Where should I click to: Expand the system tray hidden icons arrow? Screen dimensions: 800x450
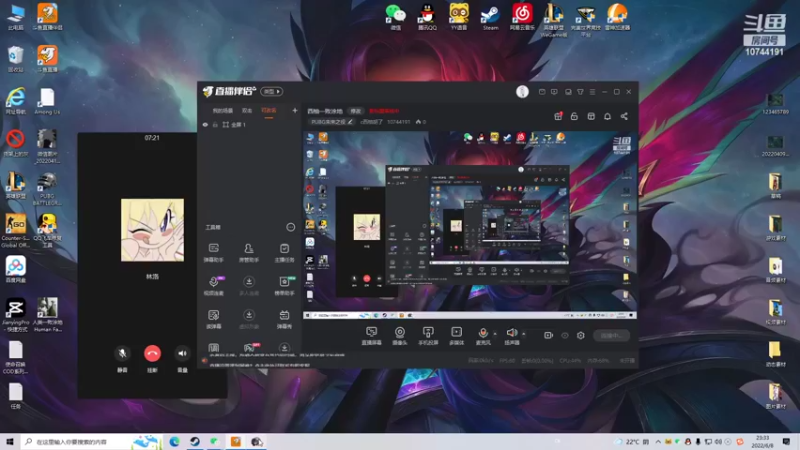click(658, 442)
